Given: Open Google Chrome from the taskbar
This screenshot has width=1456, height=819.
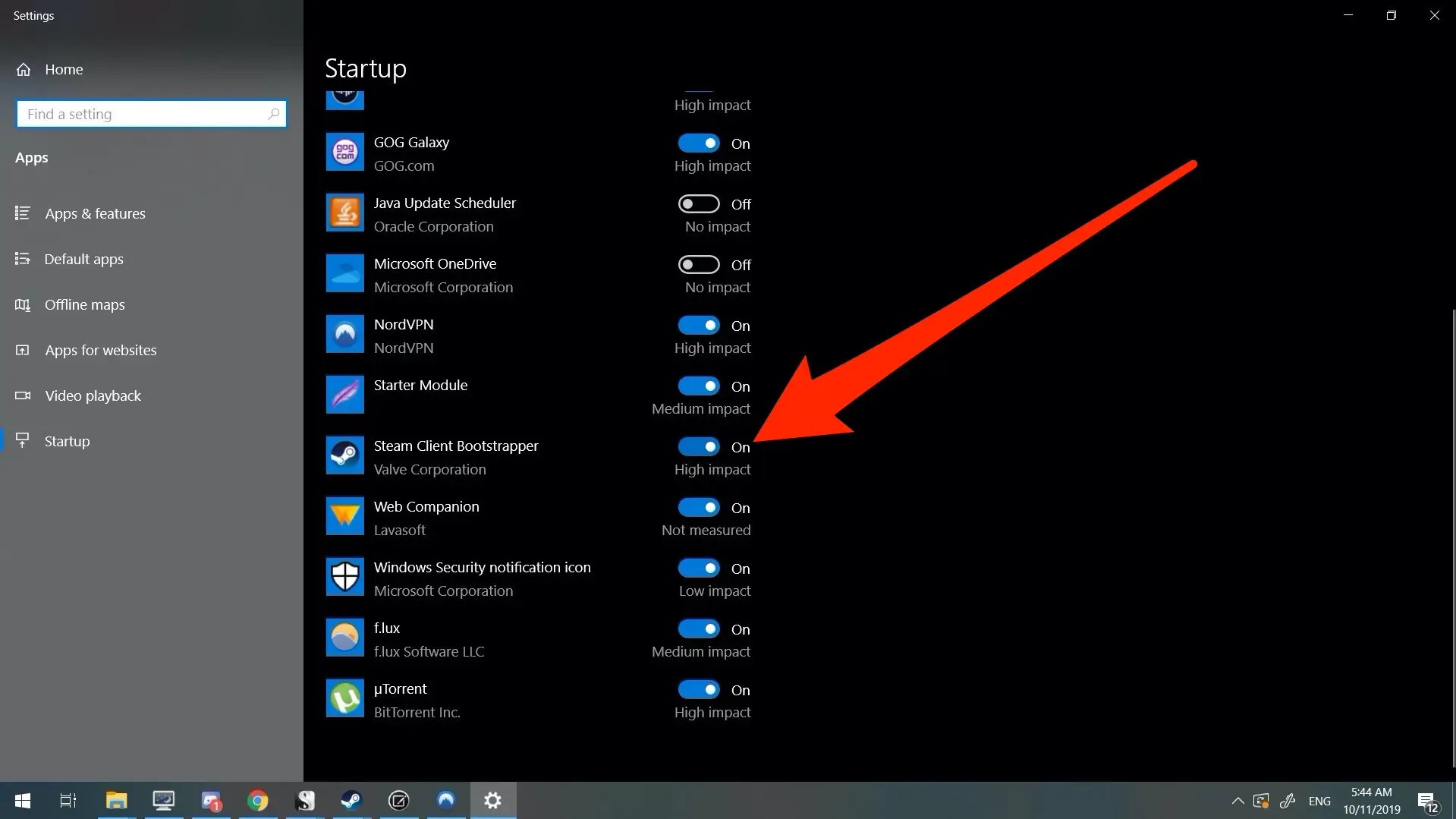Looking at the screenshot, I should [258, 800].
